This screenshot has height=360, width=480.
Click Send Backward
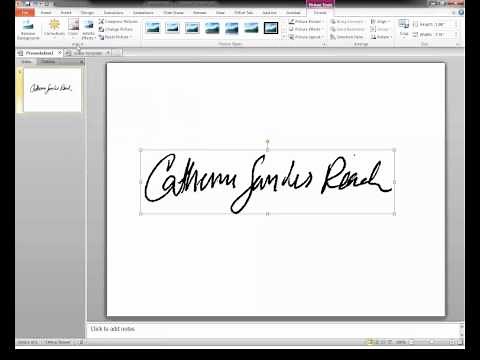point(348,29)
